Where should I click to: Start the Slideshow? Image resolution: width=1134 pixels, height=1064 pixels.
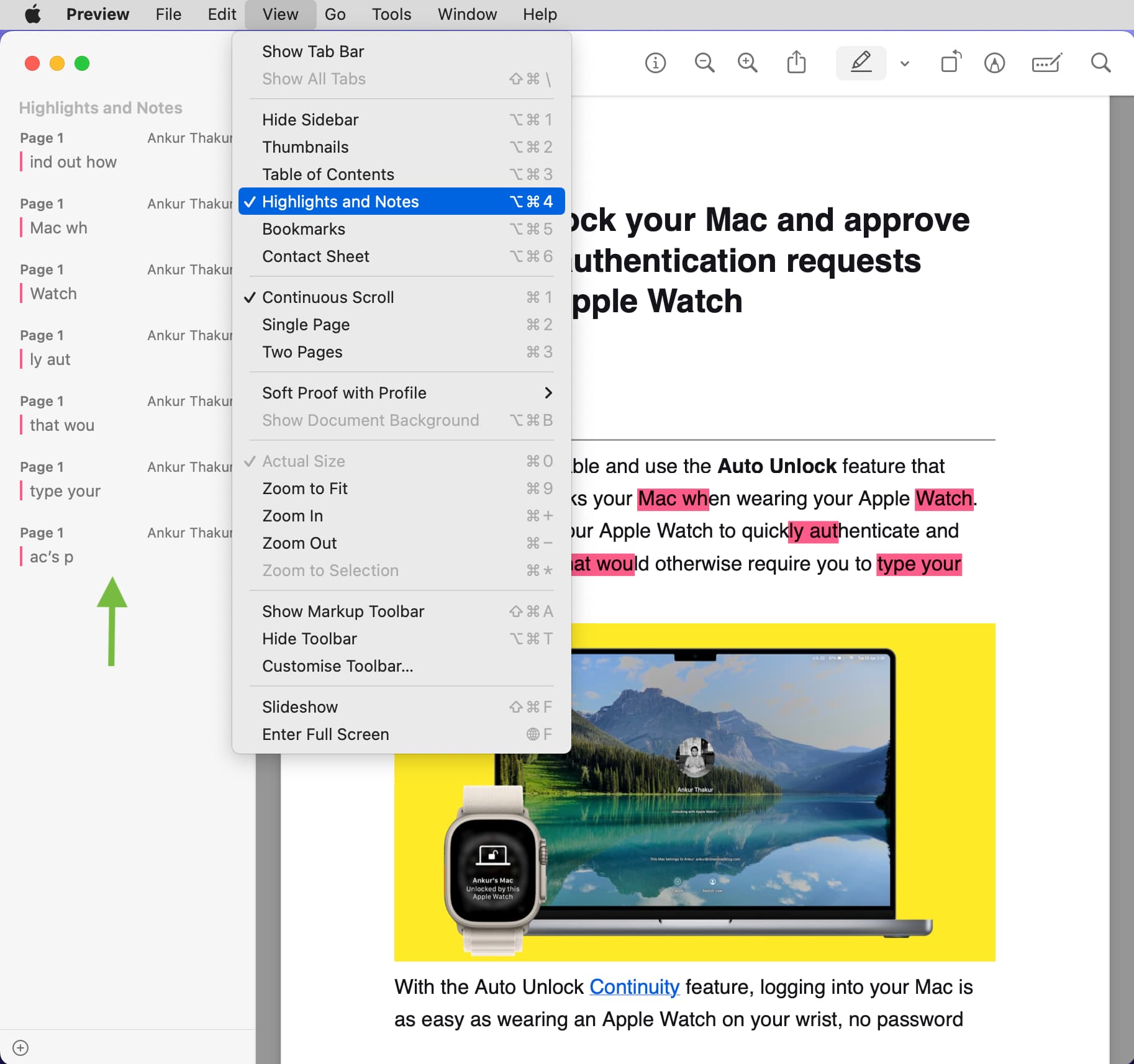pyautogui.click(x=401, y=707)
